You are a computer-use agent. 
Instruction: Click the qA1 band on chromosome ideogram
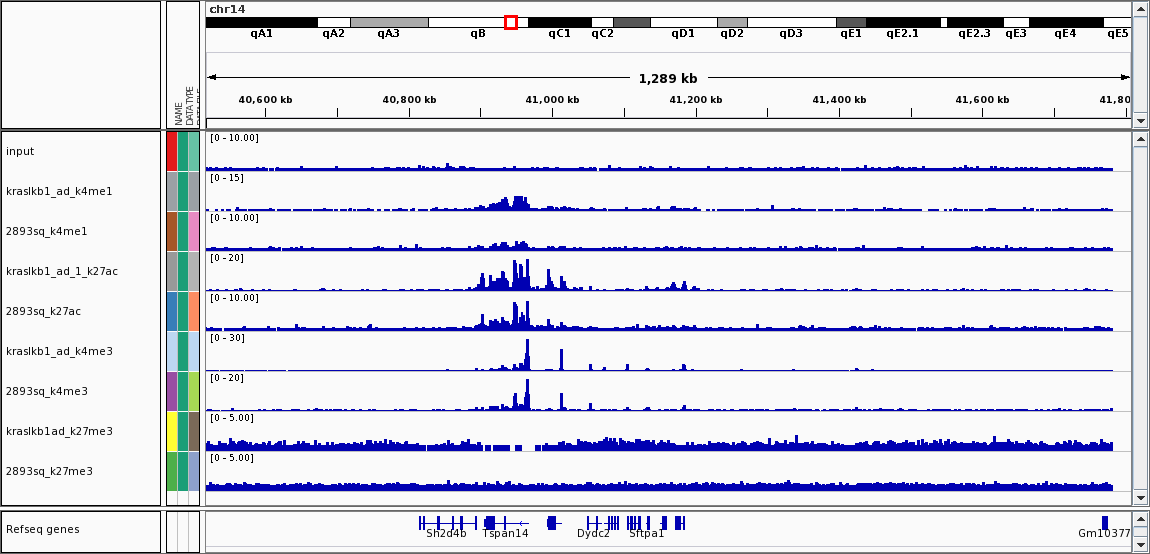pos(261,22)
